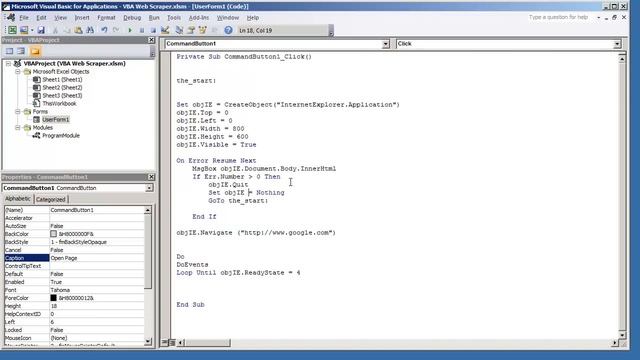Click the Reset stop icon

coord(153,30)
